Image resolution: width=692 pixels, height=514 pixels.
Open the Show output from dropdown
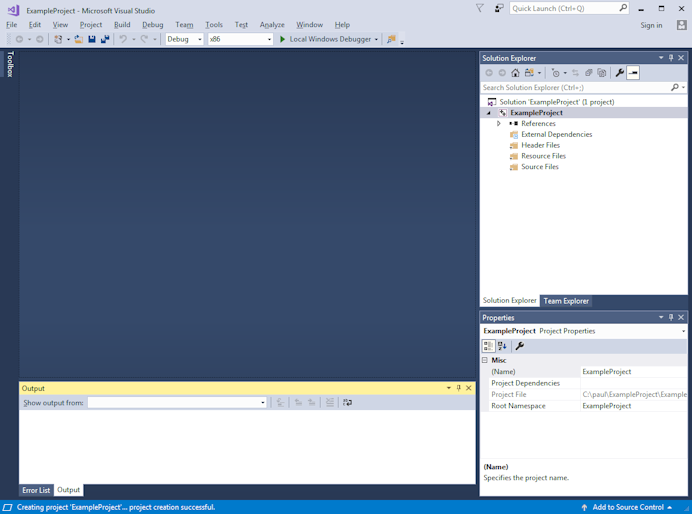coord(263,402)
